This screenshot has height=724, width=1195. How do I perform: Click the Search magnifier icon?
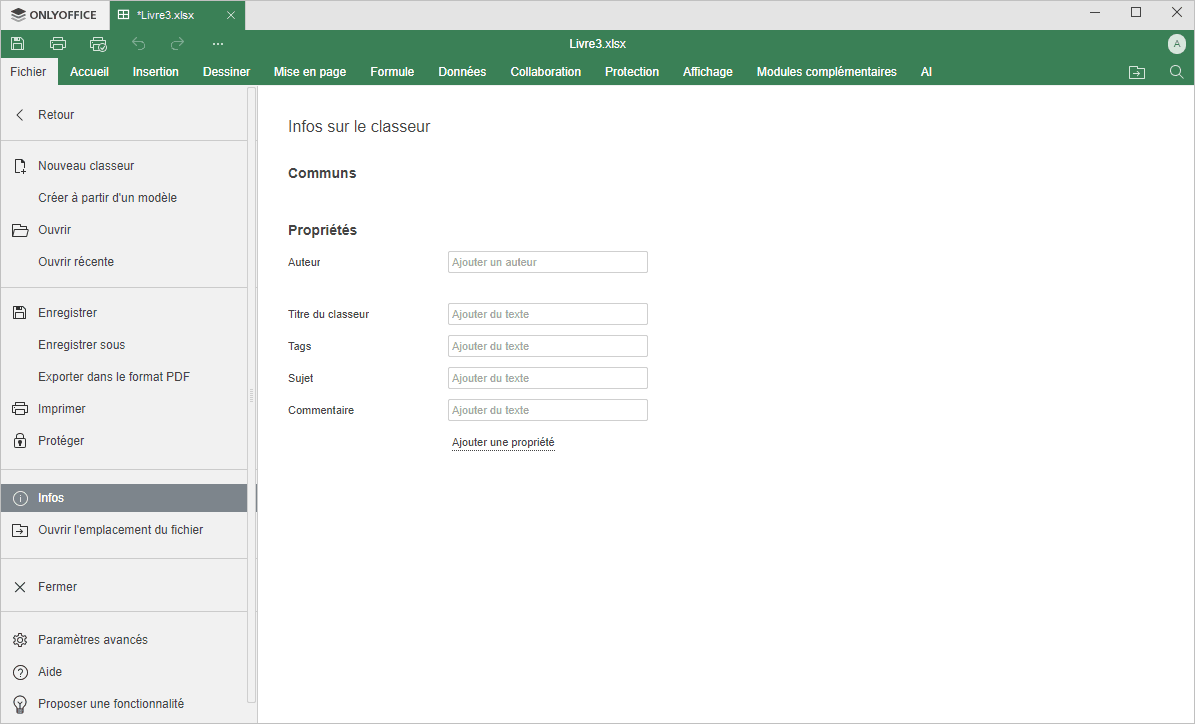tap(1176, 72)
